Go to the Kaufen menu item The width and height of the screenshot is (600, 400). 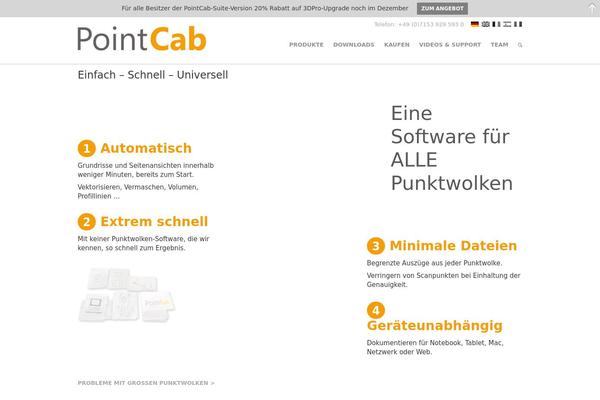pos(397,45)
